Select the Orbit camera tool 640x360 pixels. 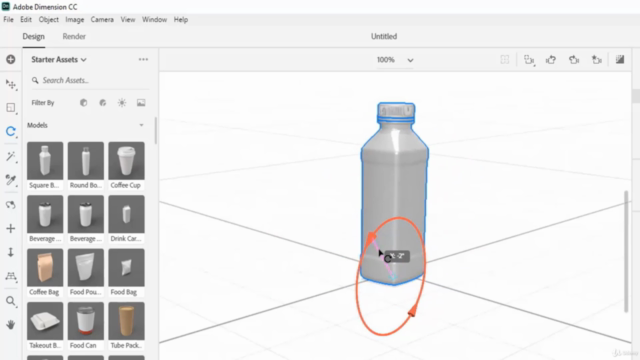[11, 204]
